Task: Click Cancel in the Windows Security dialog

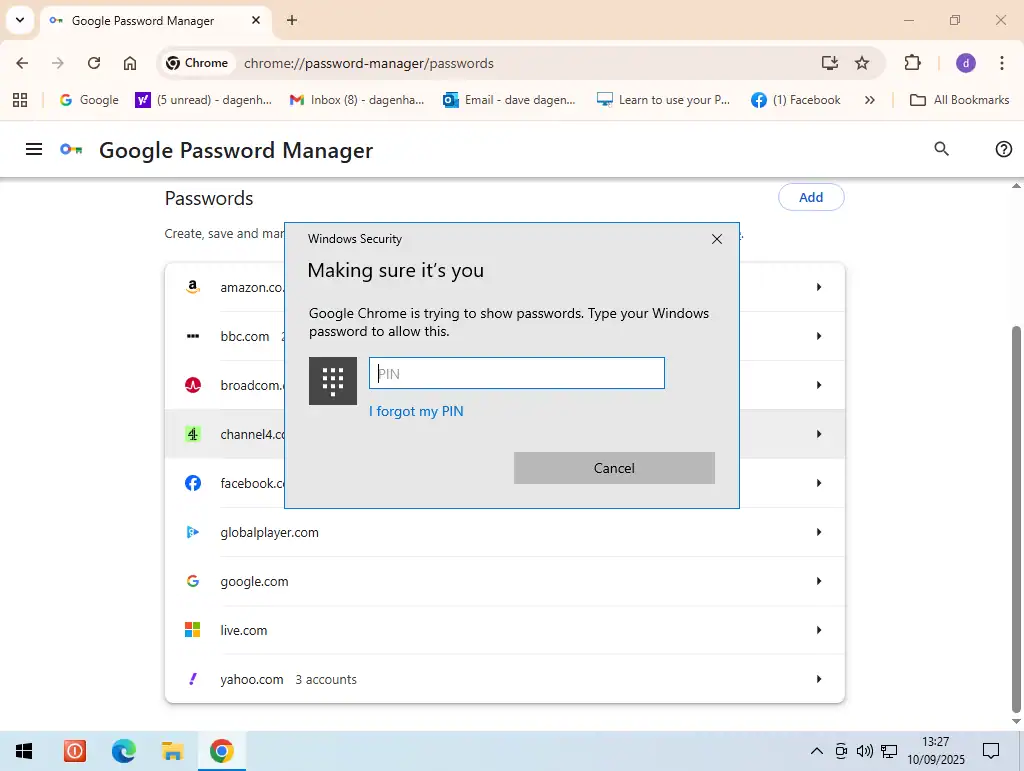Action: point(614,468)
